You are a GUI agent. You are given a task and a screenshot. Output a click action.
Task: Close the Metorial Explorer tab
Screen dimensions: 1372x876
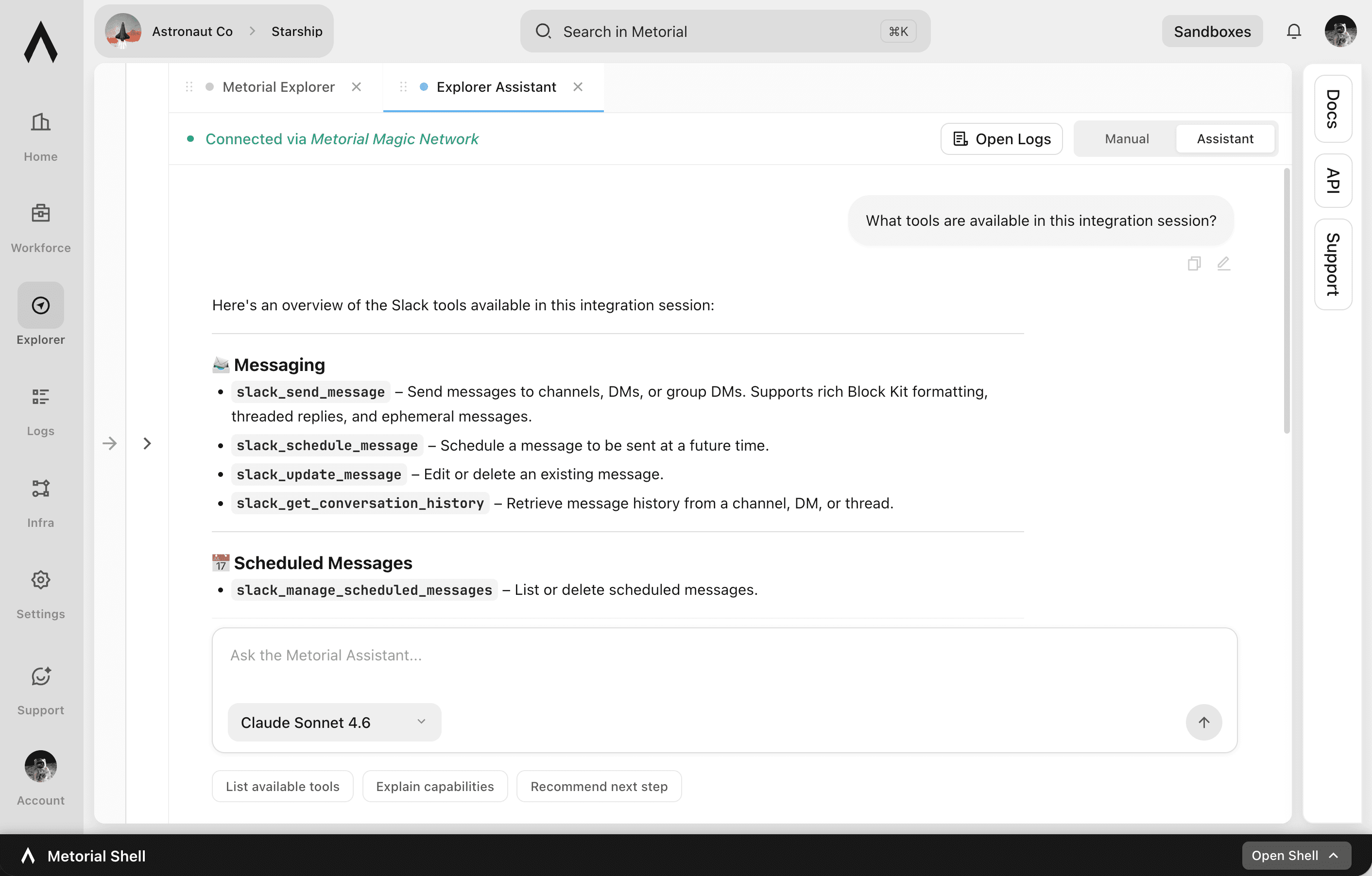pyautogui.click(x=356, y=86)
